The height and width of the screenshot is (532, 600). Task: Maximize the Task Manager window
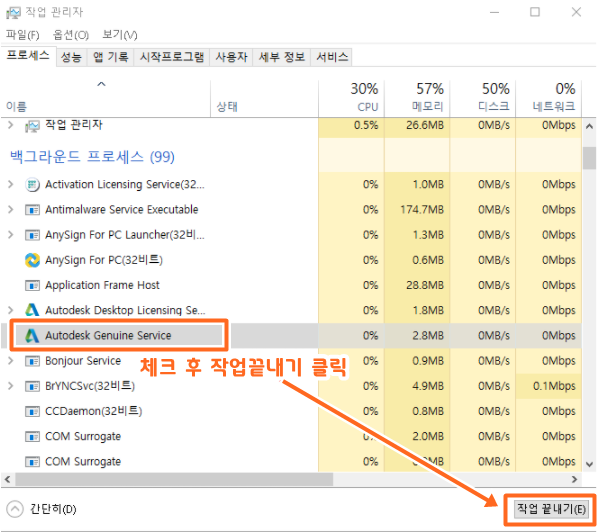pos(535,12)
